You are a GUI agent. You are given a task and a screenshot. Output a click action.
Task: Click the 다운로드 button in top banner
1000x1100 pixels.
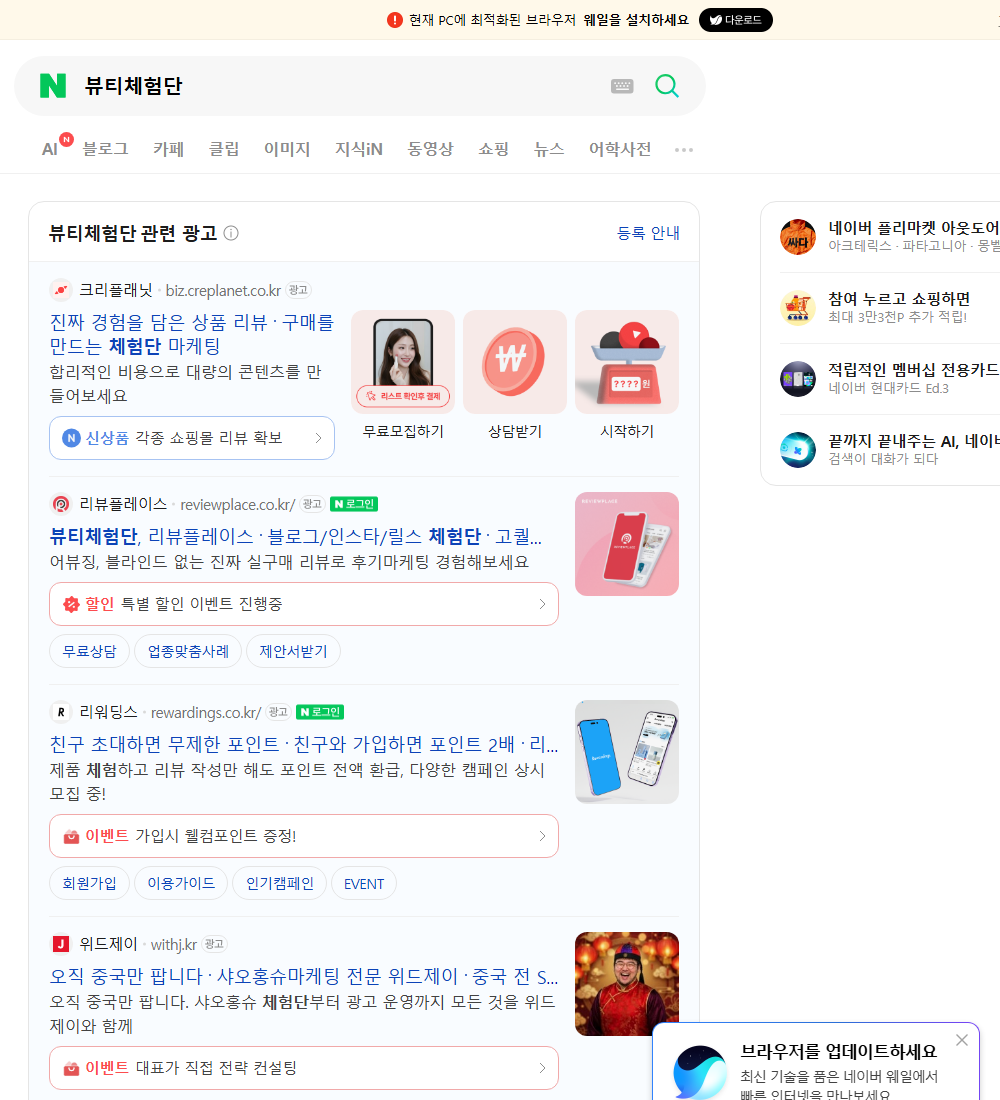[x=735, y=20]
